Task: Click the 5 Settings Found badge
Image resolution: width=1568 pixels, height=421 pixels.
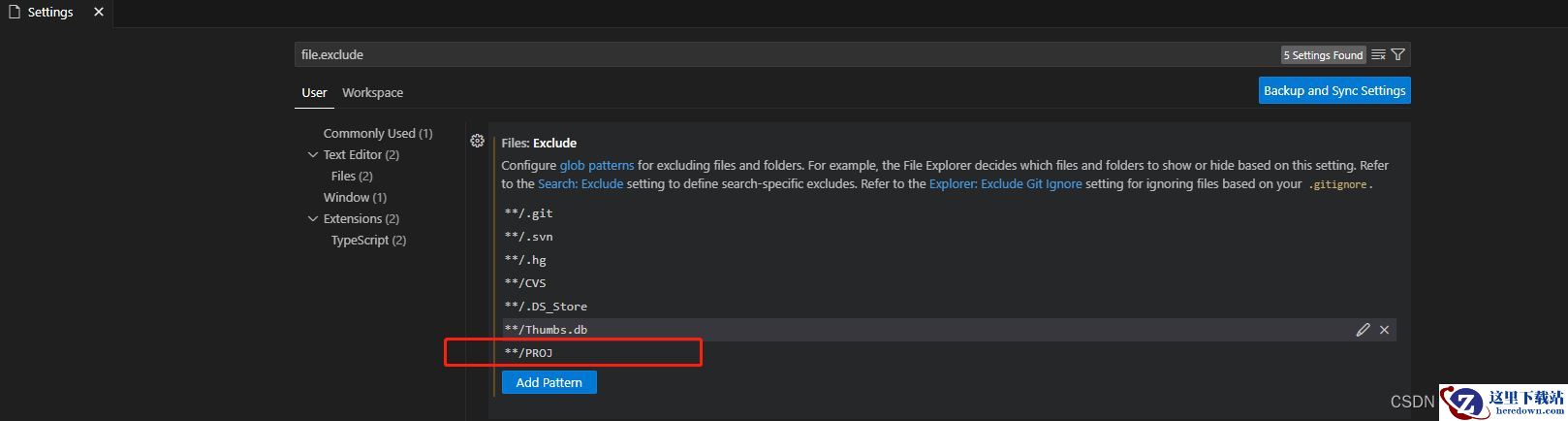Action: (1323, 55)
